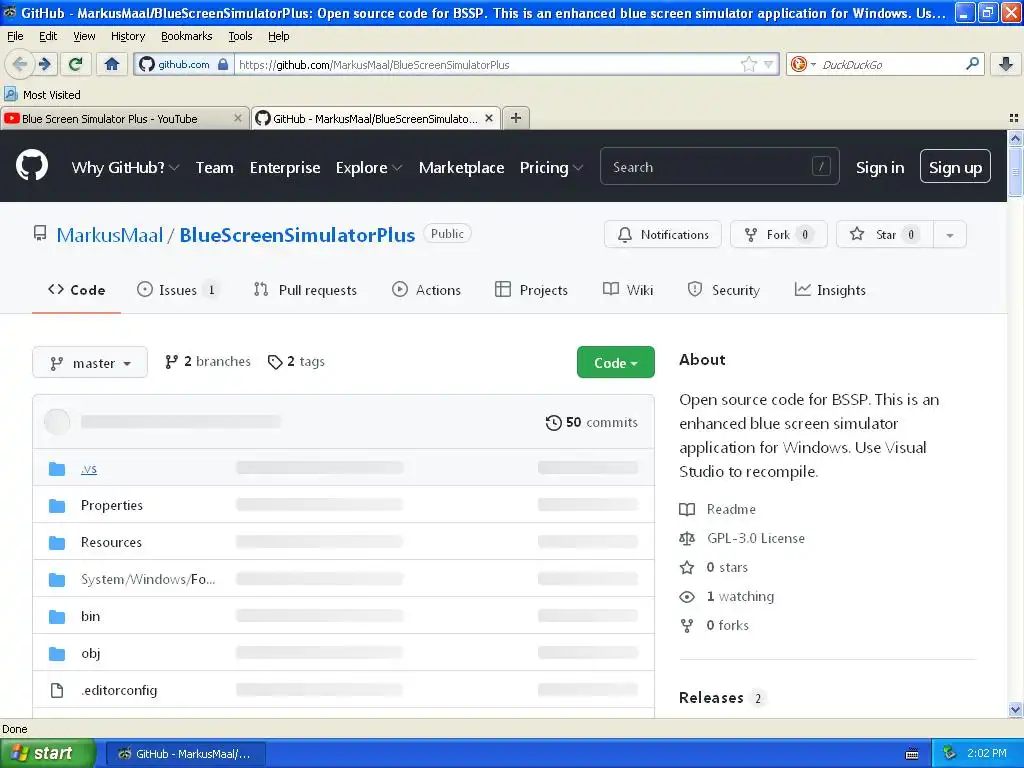Bookmark this page with the star icon

pos(748,64)
